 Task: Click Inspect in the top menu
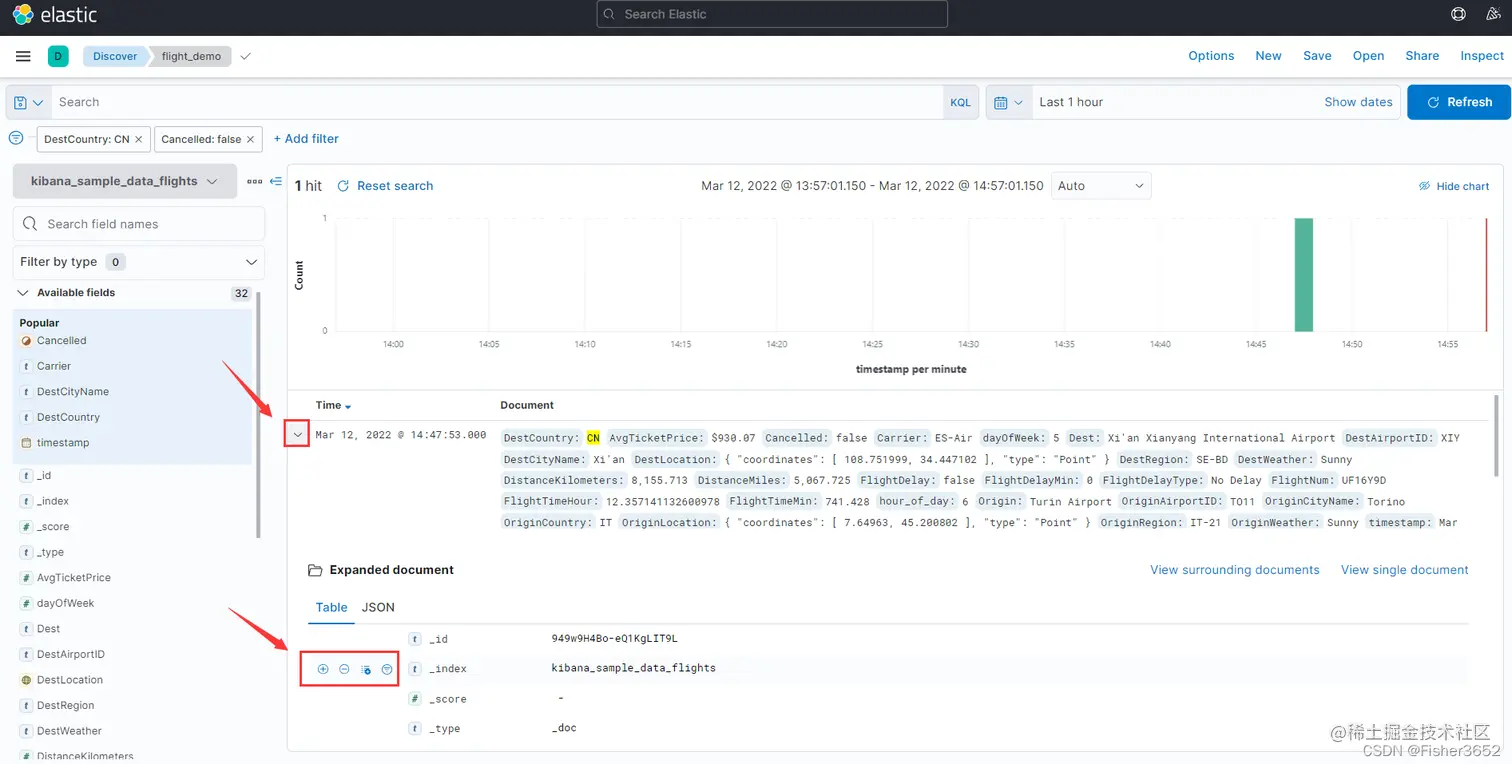[1482, 56]
